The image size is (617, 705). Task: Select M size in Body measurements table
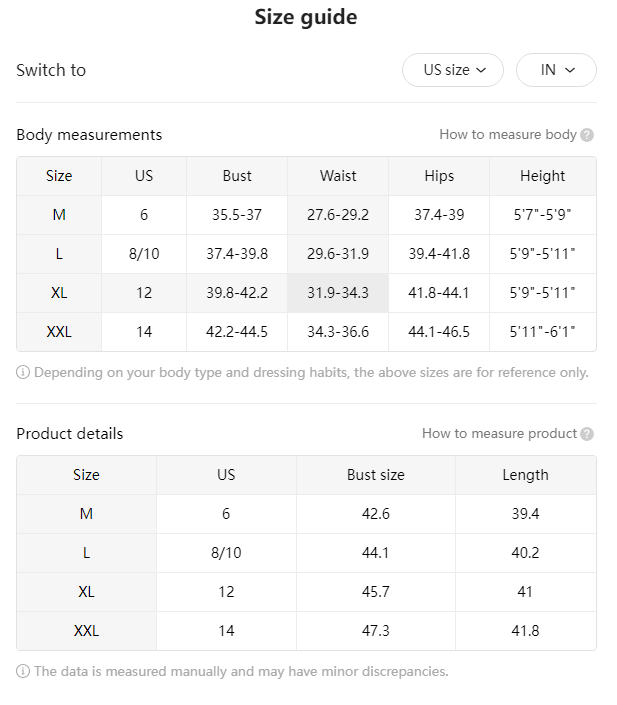[x=59, y=215]
